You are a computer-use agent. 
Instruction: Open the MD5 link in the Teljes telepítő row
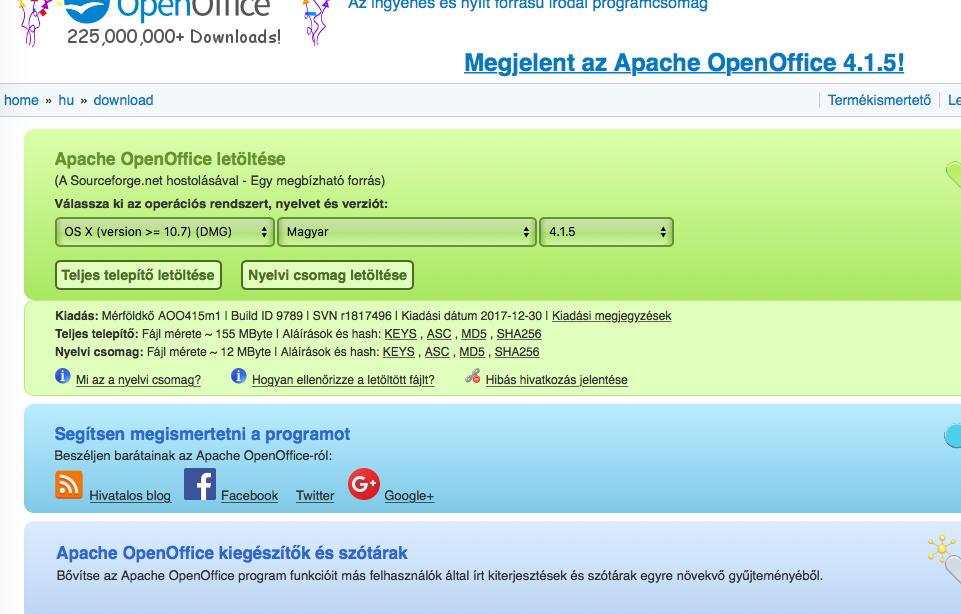(474, 334)
